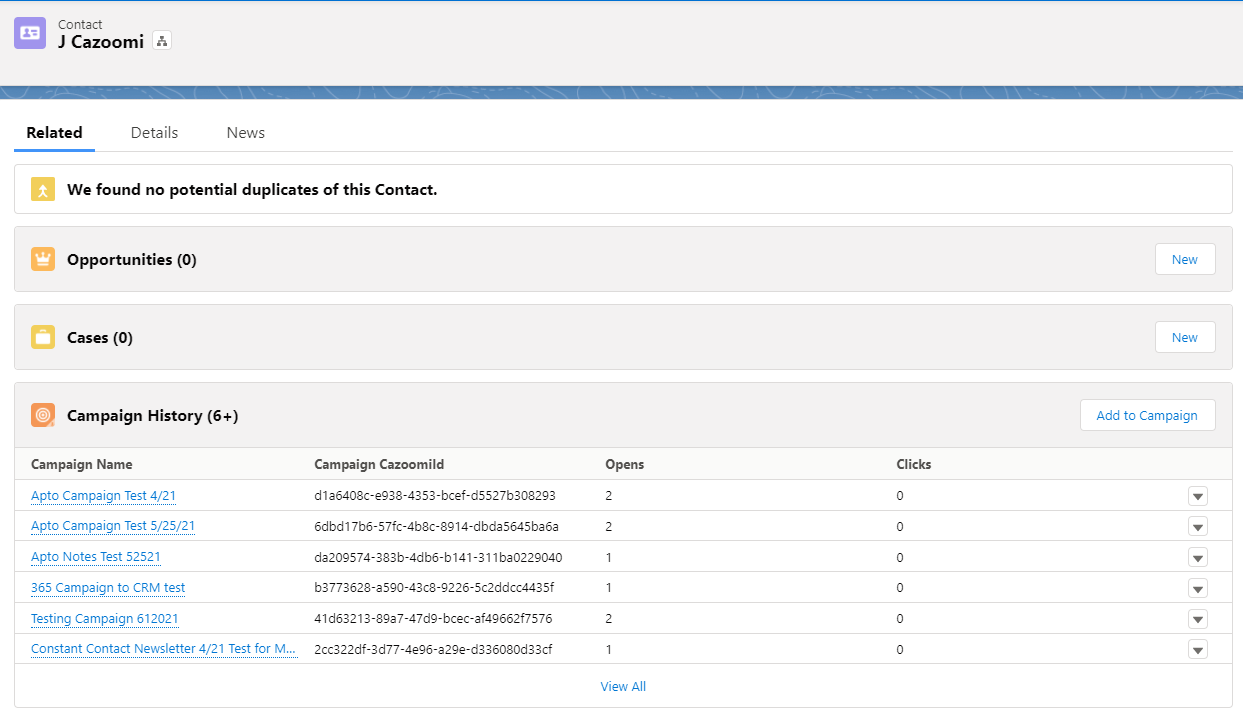This screenshot has width=1243, height=715.
Task: Click the no potential duplicates message
Action: tap(252, 189)
